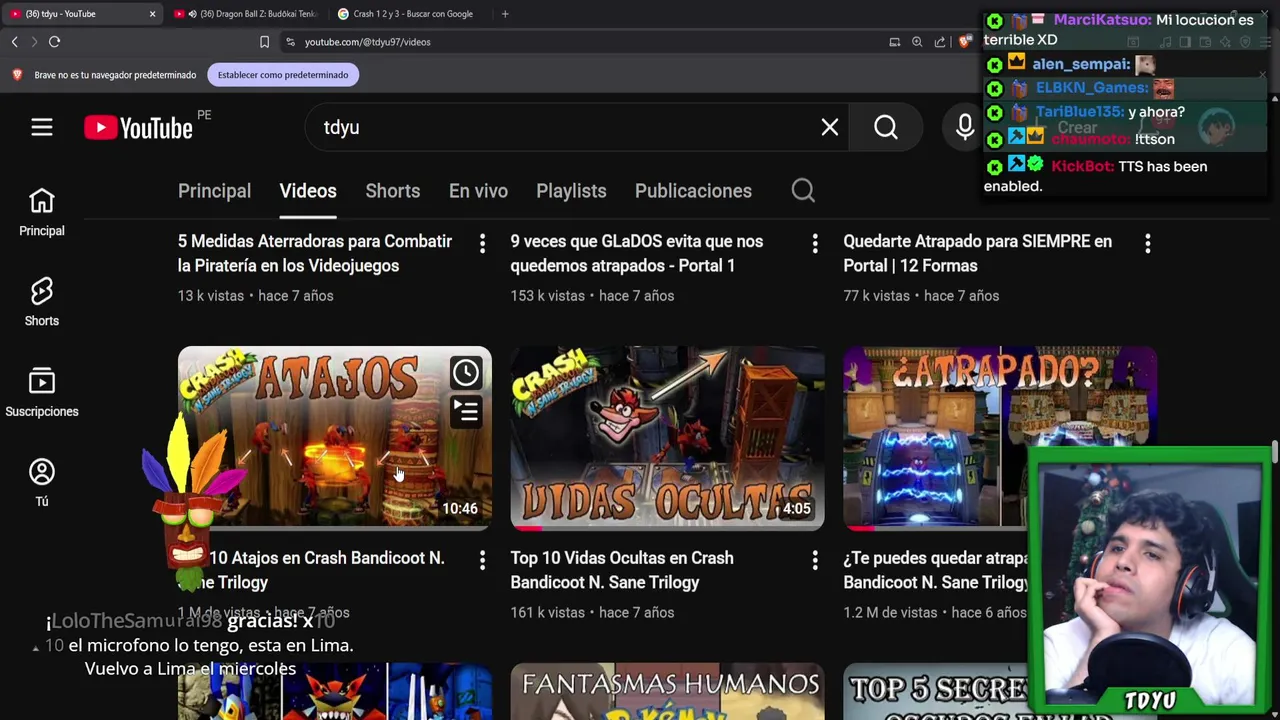Open the Vidas Ocultas video thumbnail

tap(667, 438)
